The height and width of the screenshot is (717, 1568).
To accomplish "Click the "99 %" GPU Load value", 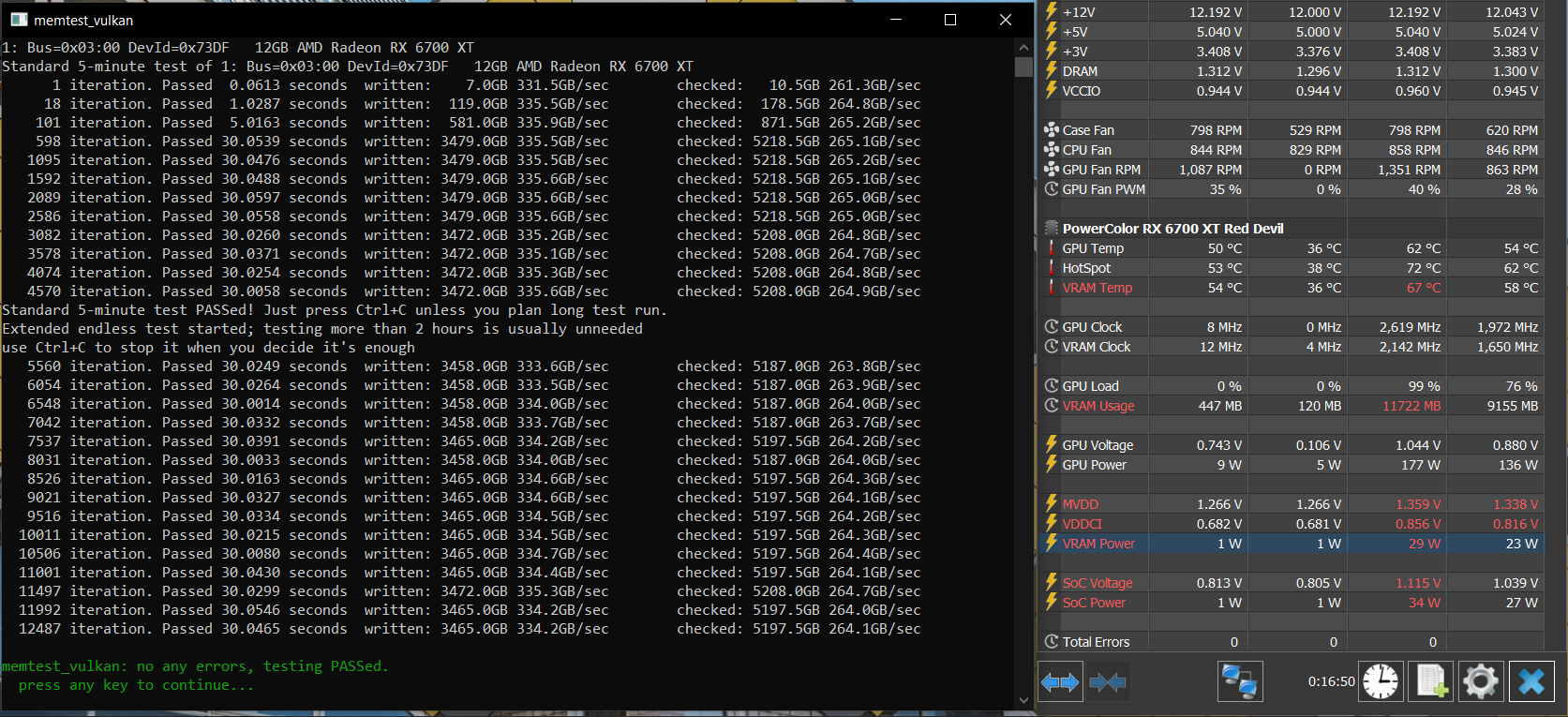I will point(1424,386).
